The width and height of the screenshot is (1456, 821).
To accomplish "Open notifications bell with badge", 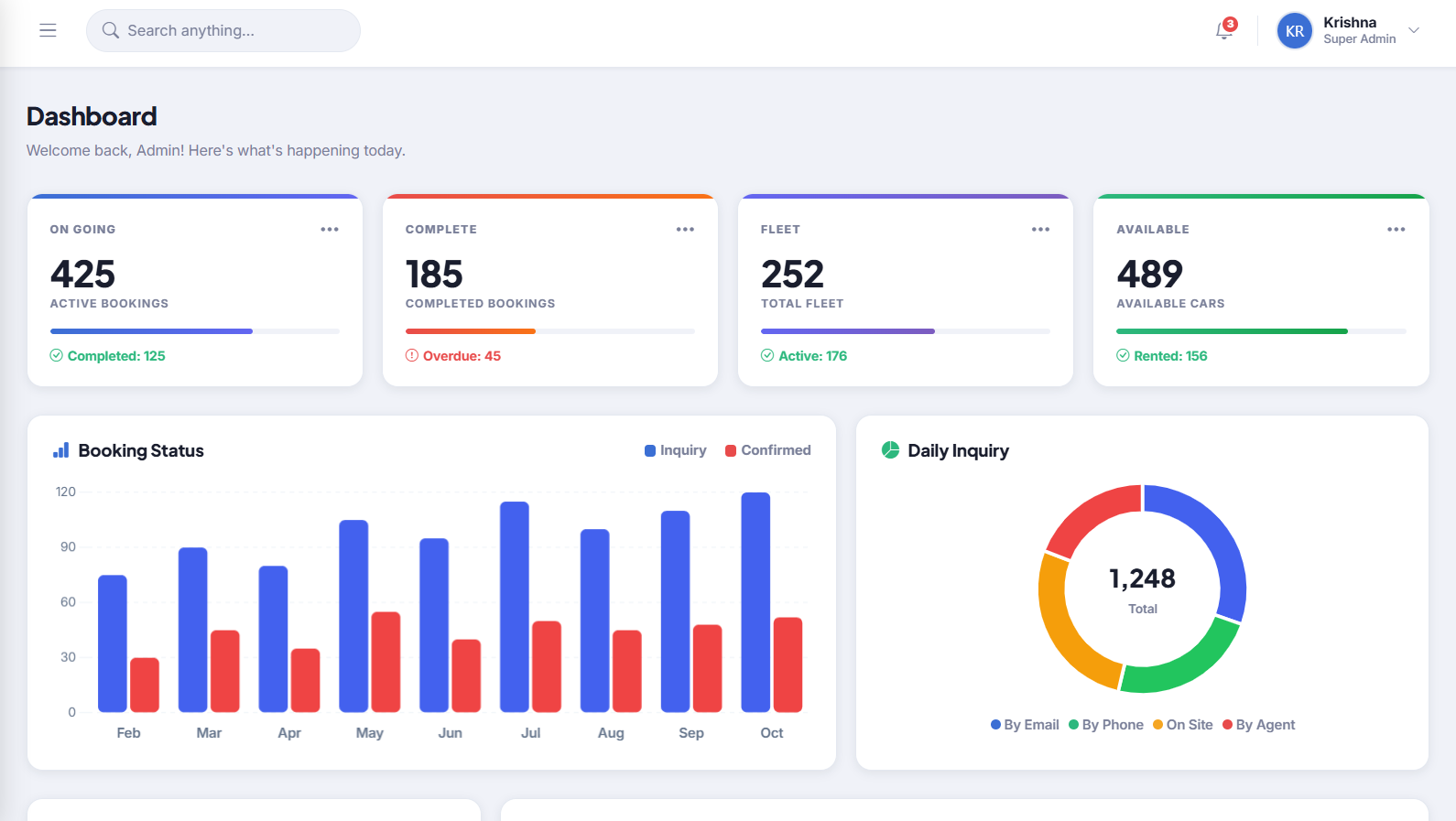I will pos(1225,29).
